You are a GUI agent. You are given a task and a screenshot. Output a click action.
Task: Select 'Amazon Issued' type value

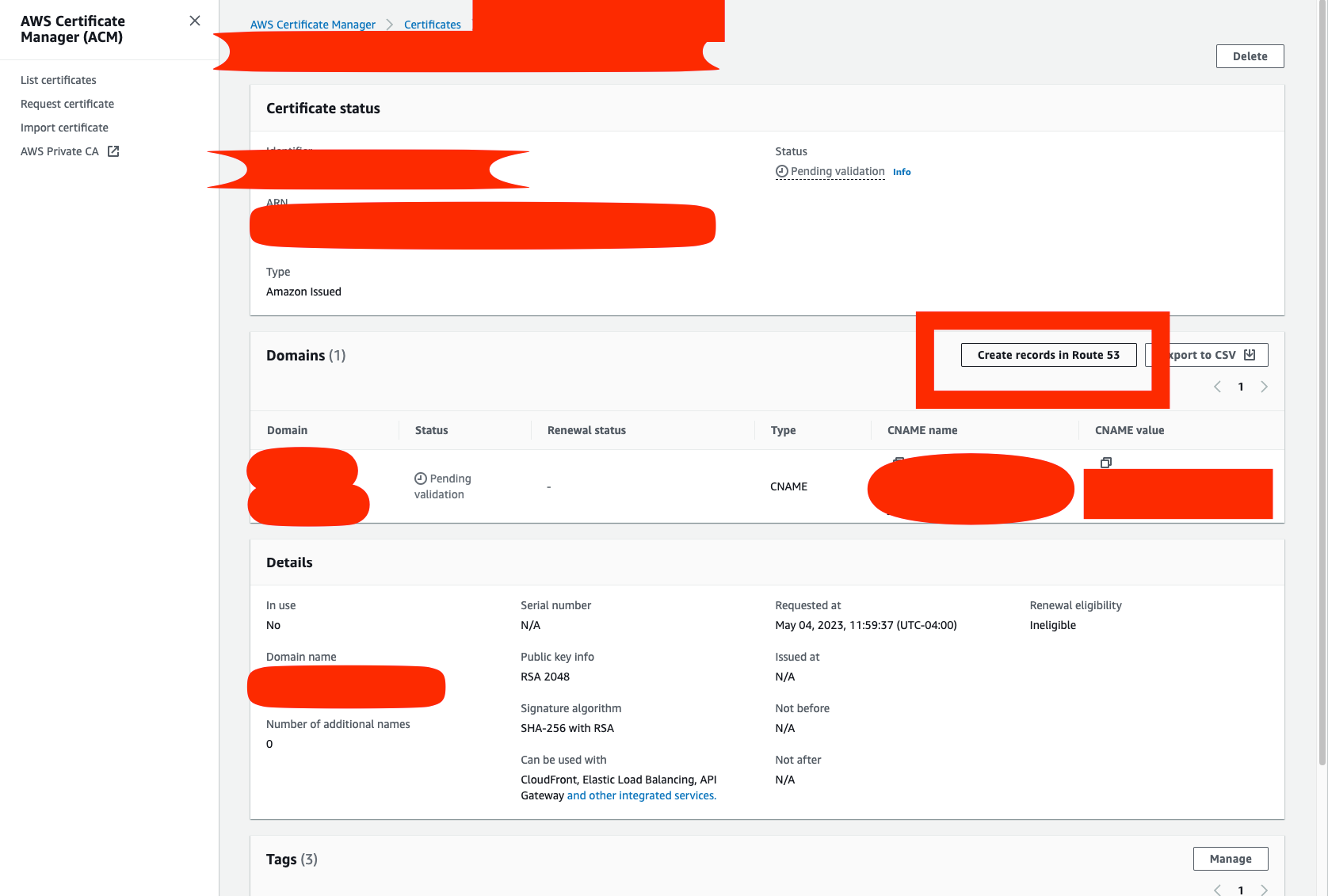tap(303, 292)
